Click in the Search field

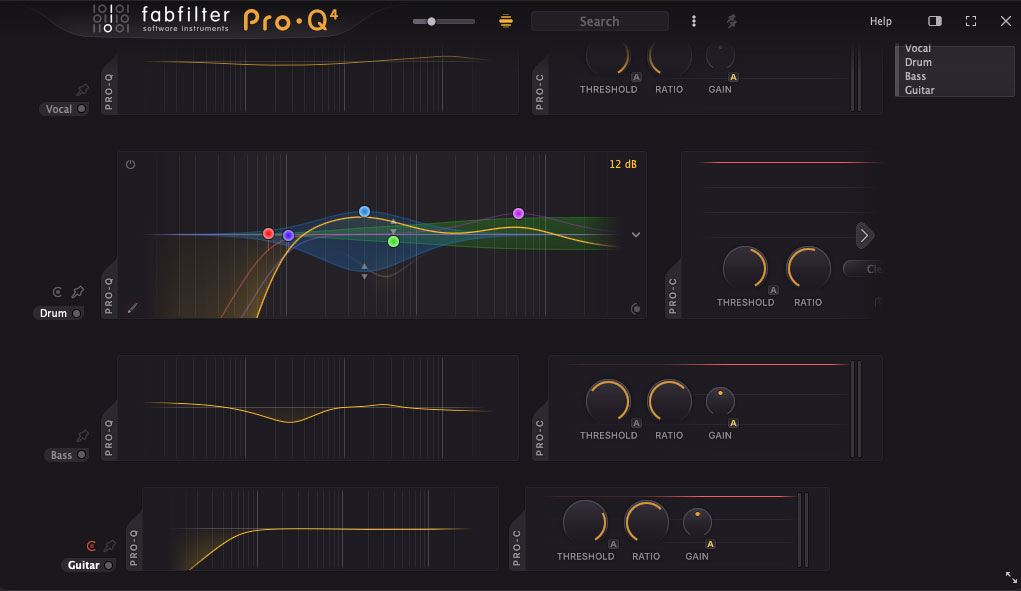[600, 21]
